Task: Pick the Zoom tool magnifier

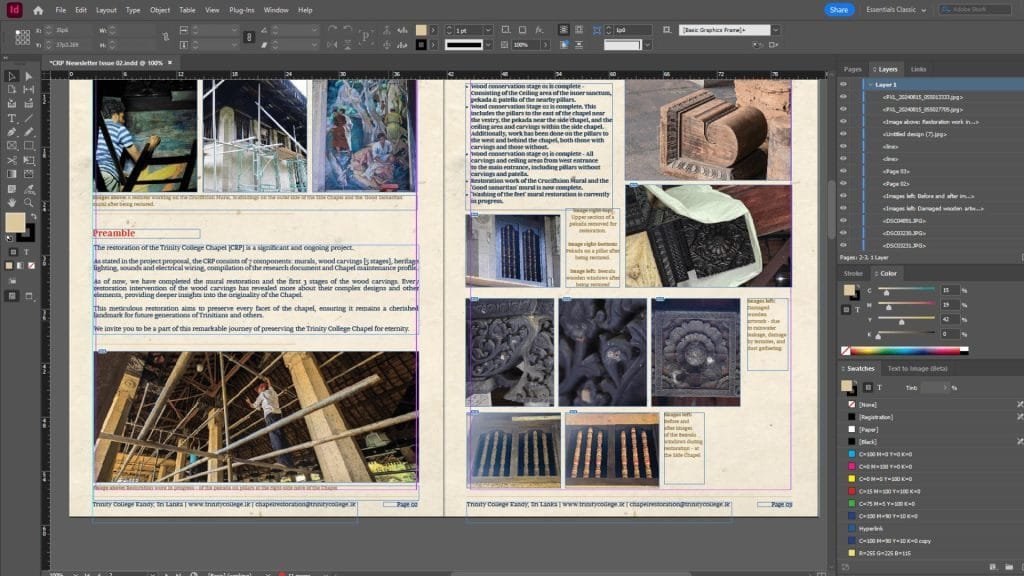Action: coord(27,201)
